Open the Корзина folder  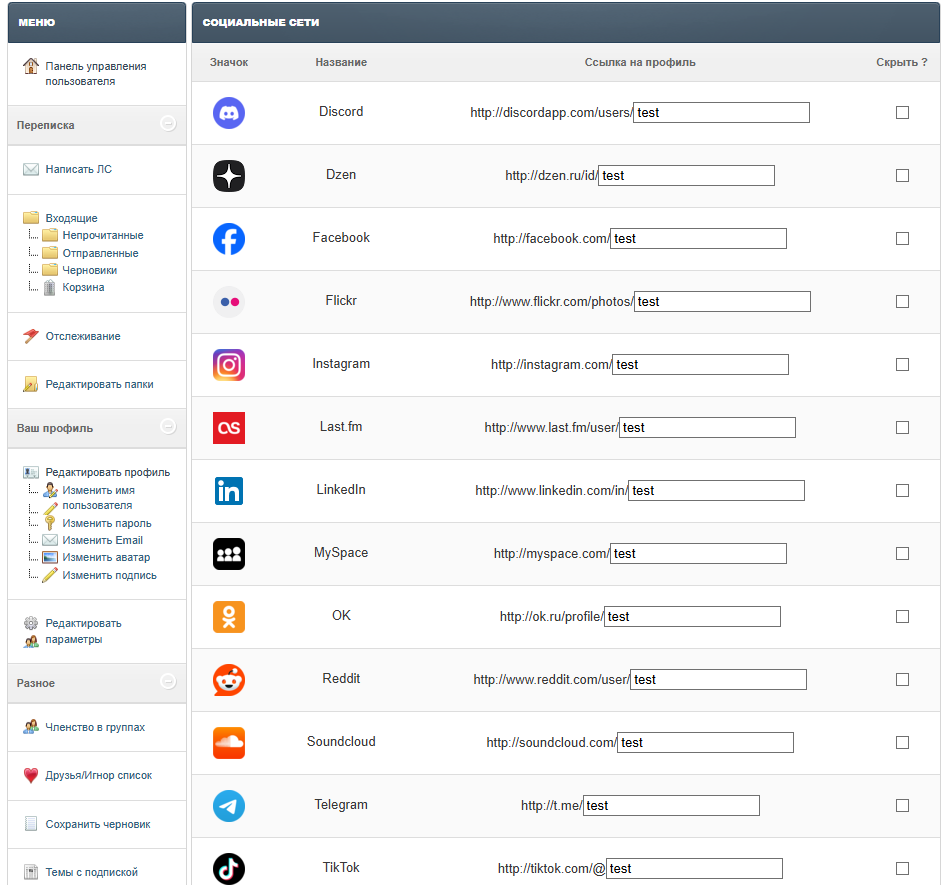(83, 288)
